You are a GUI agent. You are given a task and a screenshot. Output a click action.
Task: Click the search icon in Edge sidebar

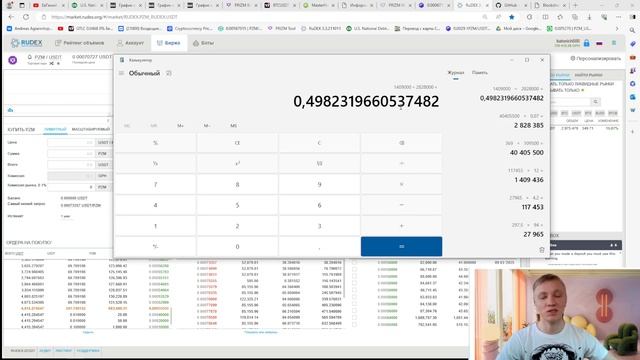[633, 30]
